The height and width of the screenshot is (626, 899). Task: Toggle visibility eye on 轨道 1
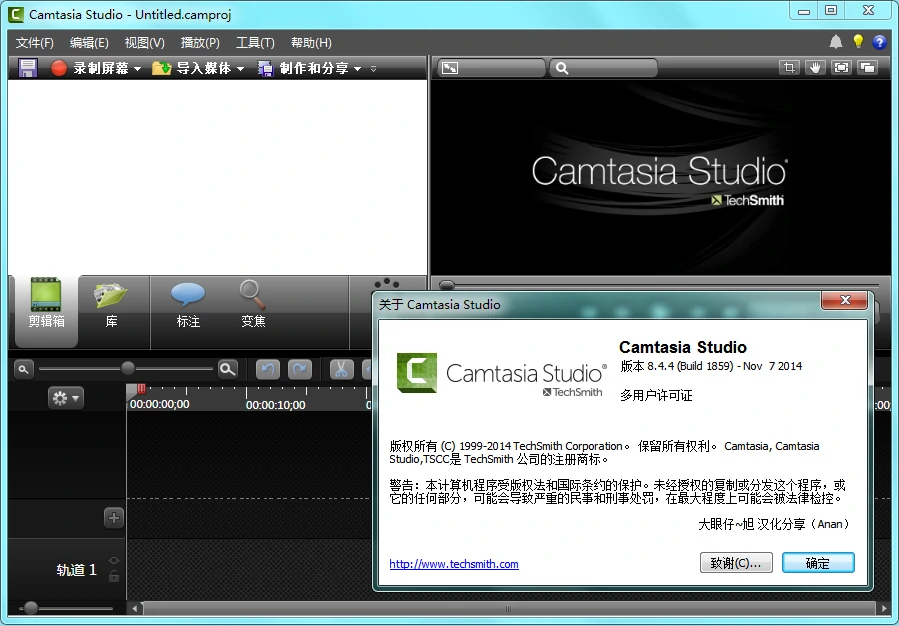(114, 561)
